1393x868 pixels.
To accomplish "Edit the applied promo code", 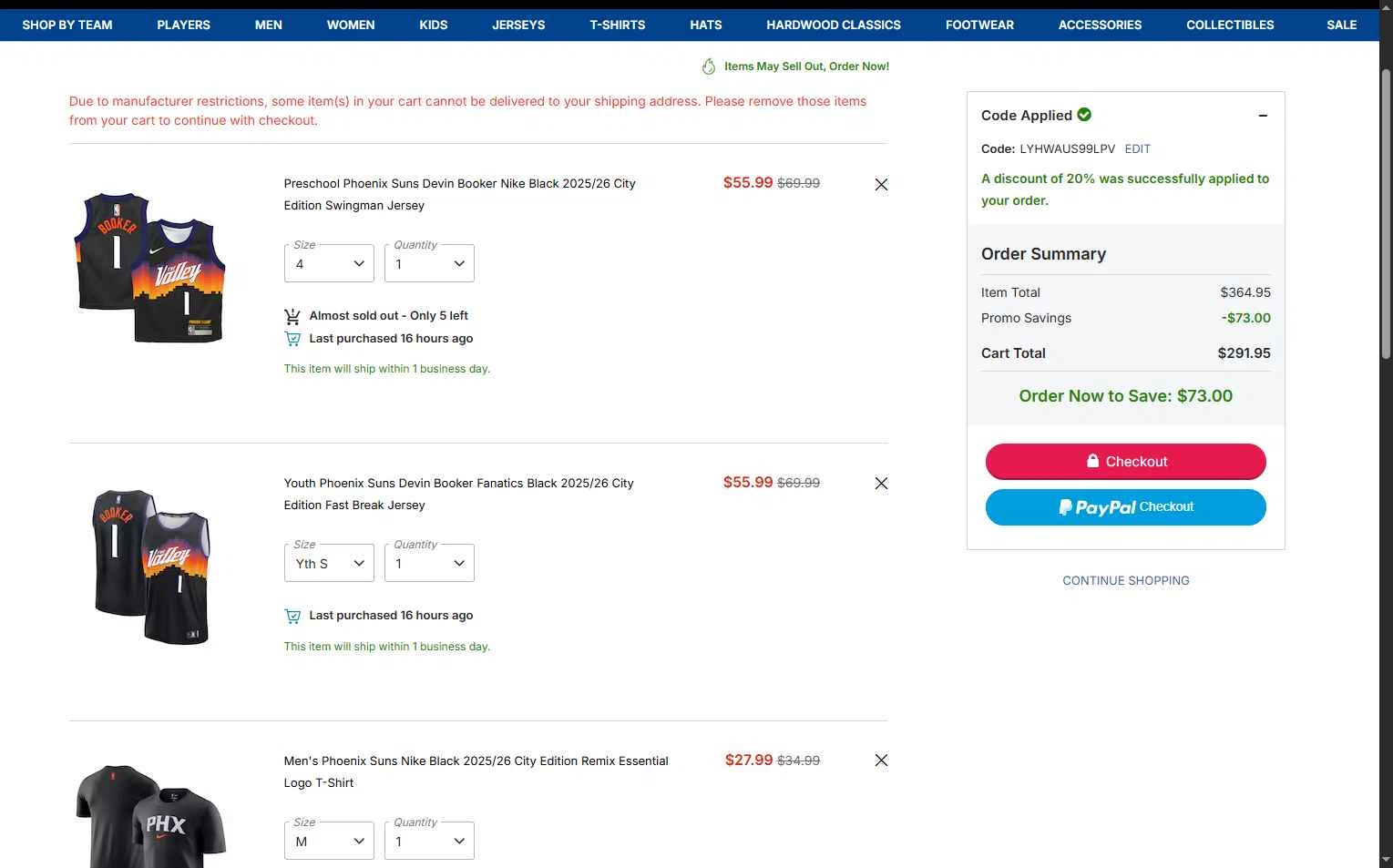I will click(1137, 148).
